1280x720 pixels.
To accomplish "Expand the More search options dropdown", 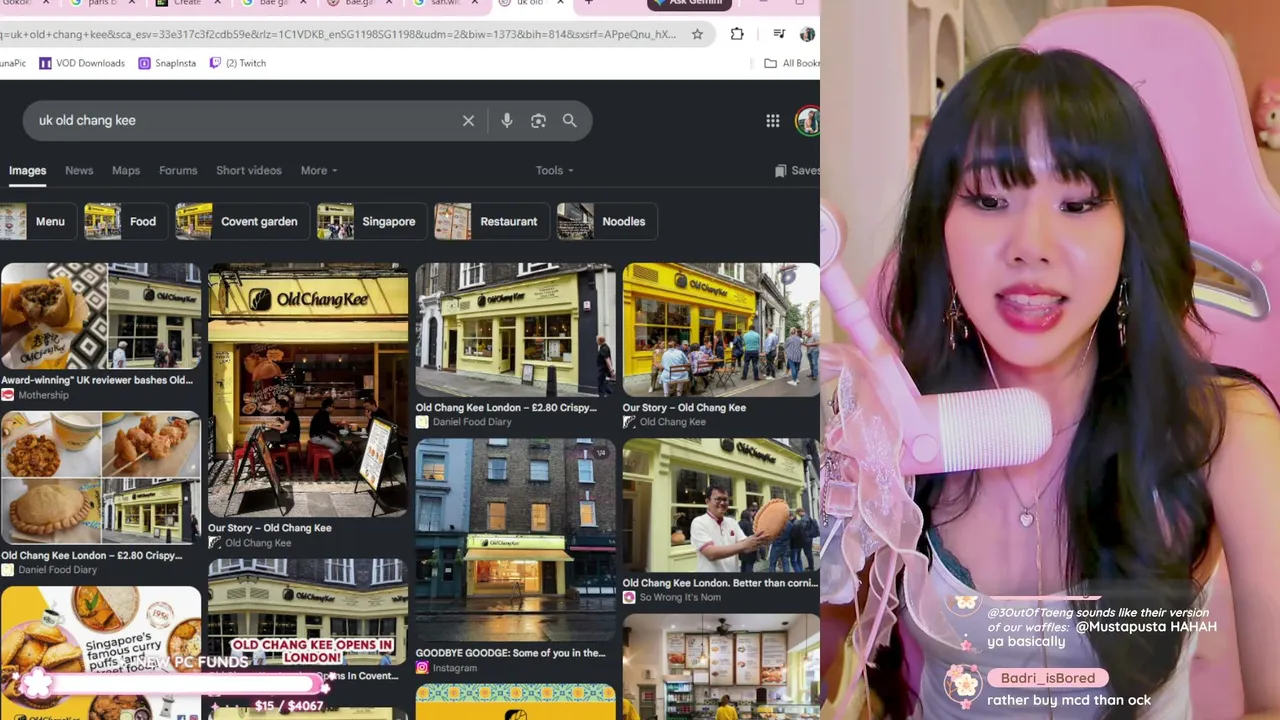I will click(x=319, y=170).
